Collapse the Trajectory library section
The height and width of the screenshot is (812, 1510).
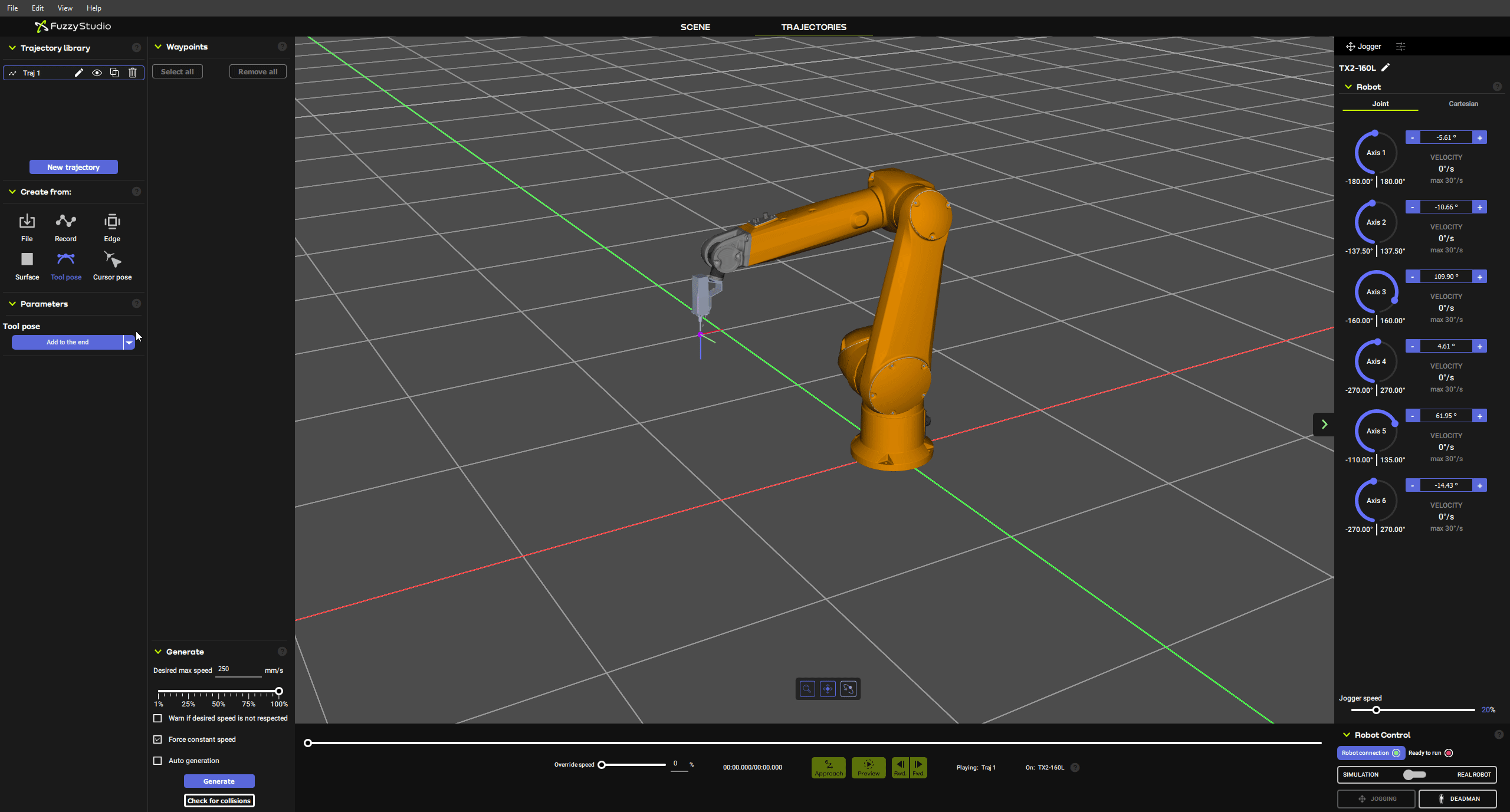[12, 48]
